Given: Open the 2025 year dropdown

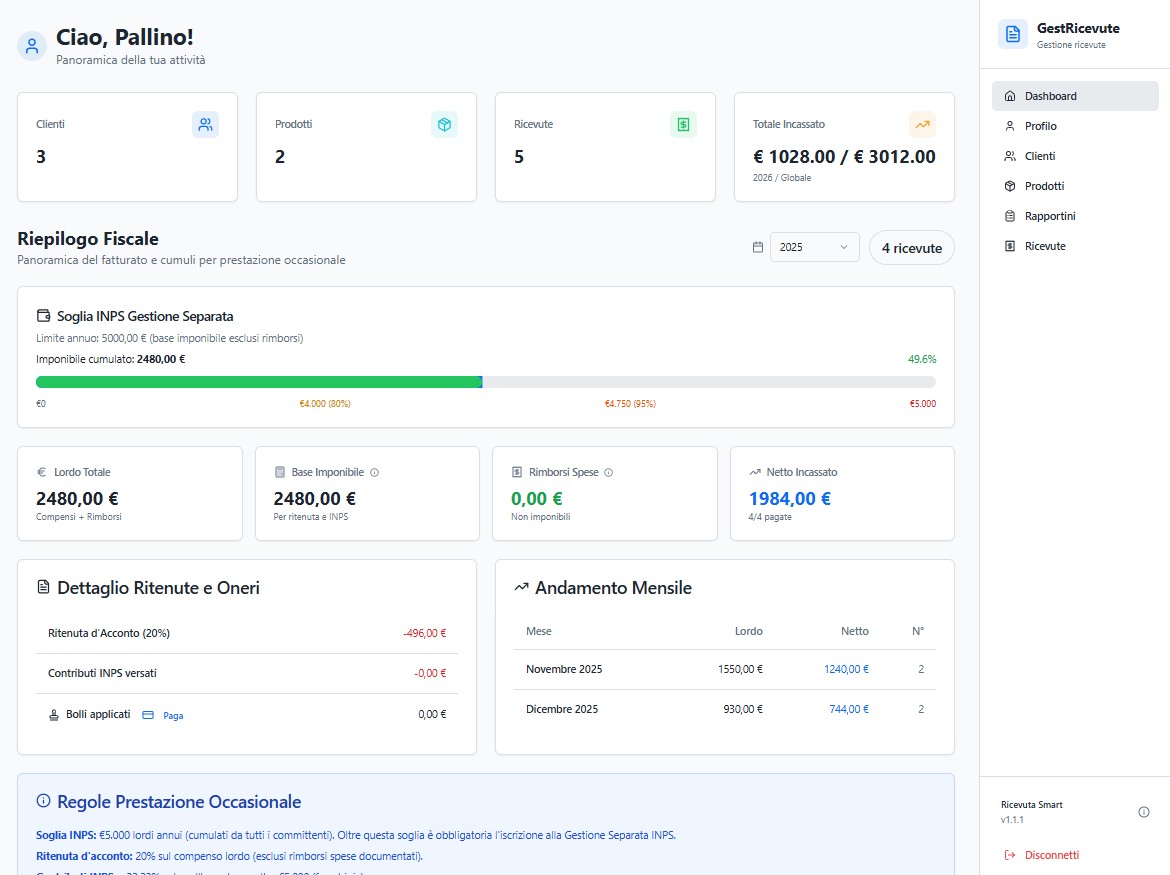Looking at the screenshot, I should (814, 247).
